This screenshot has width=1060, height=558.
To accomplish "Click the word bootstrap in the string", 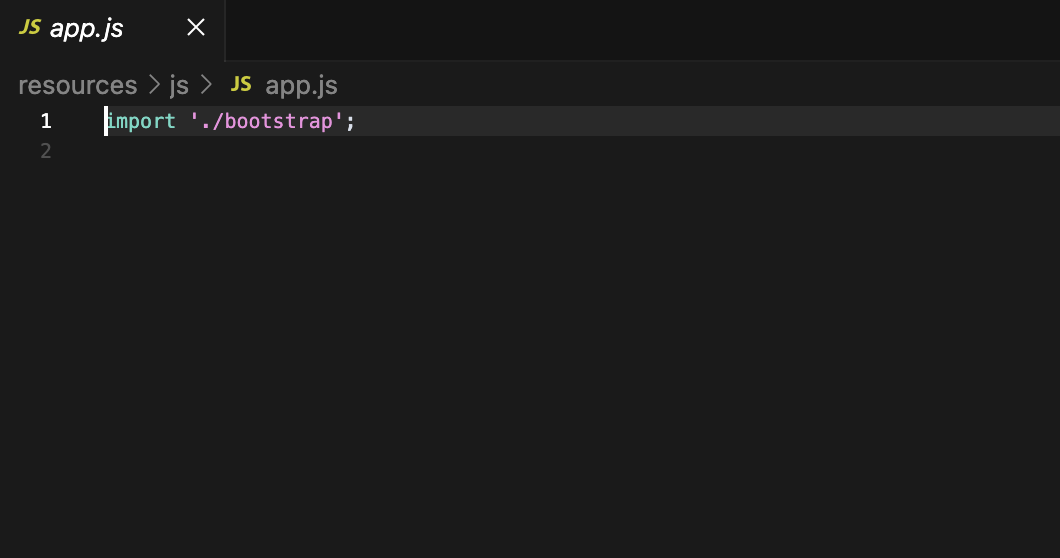I will click(279, 121).
